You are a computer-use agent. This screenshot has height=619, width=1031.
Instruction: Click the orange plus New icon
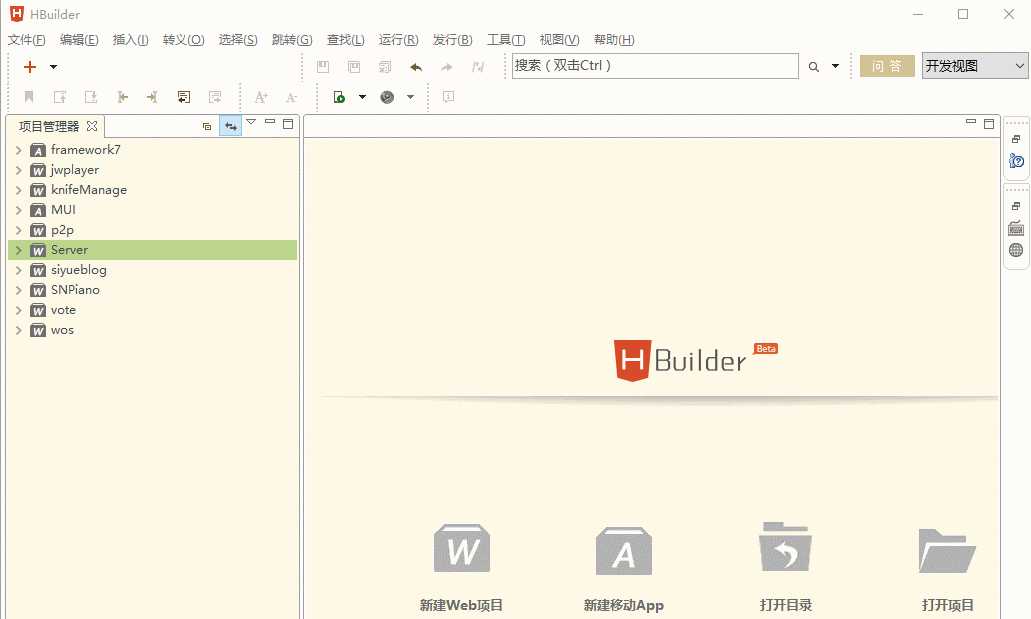tap(30, 66)
